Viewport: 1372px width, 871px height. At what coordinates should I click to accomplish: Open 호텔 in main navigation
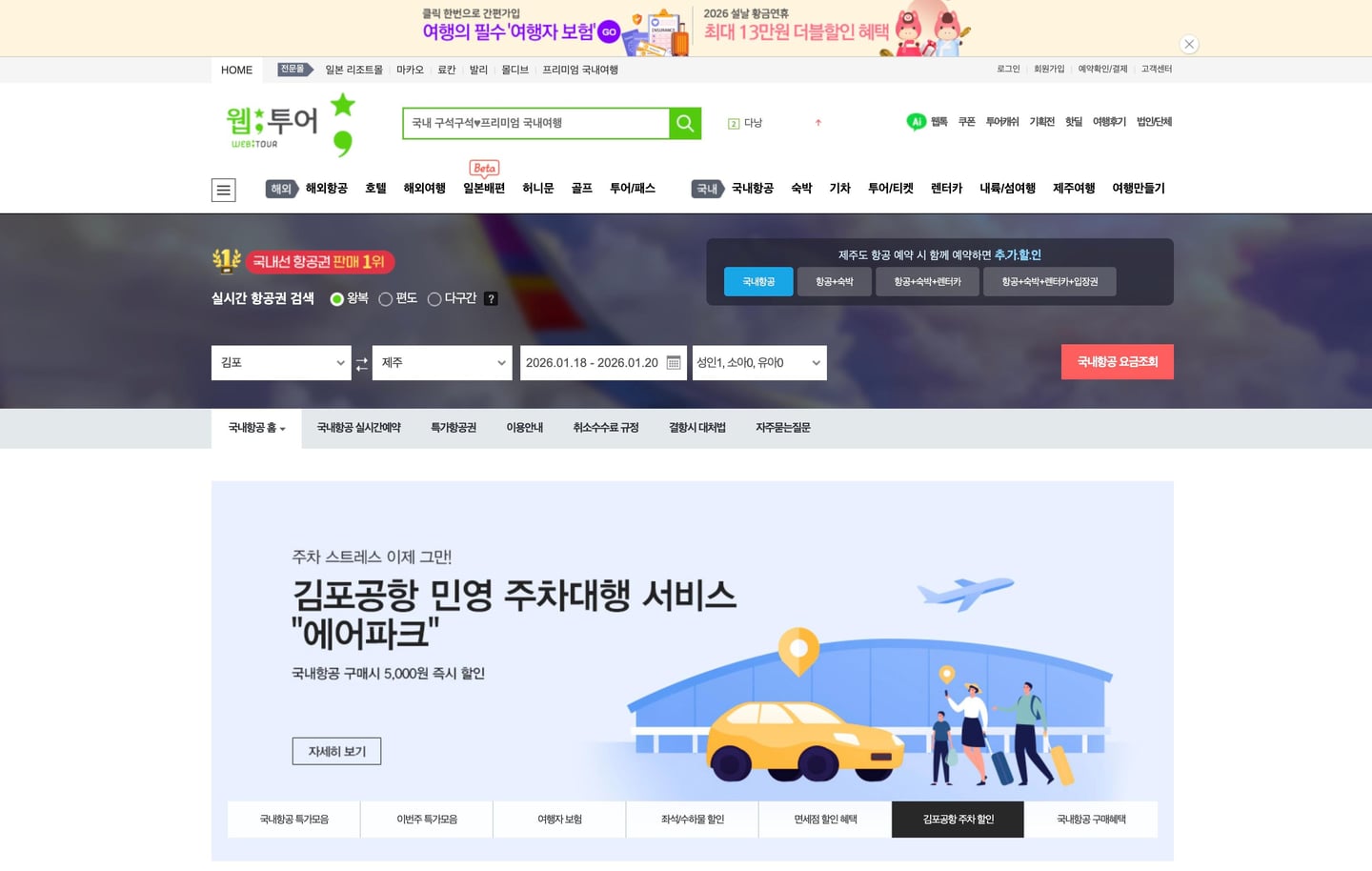(x=376, y=189)
